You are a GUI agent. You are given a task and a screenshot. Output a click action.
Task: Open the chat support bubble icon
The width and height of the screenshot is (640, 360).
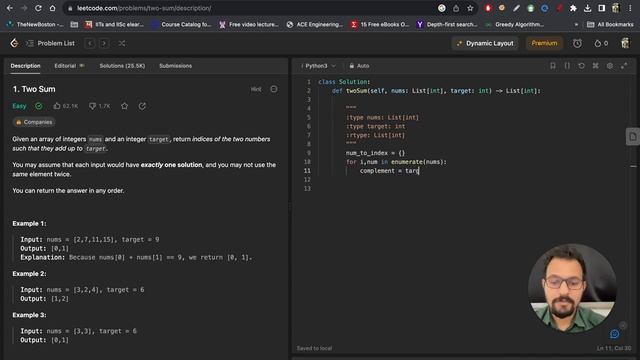point(615,334)
